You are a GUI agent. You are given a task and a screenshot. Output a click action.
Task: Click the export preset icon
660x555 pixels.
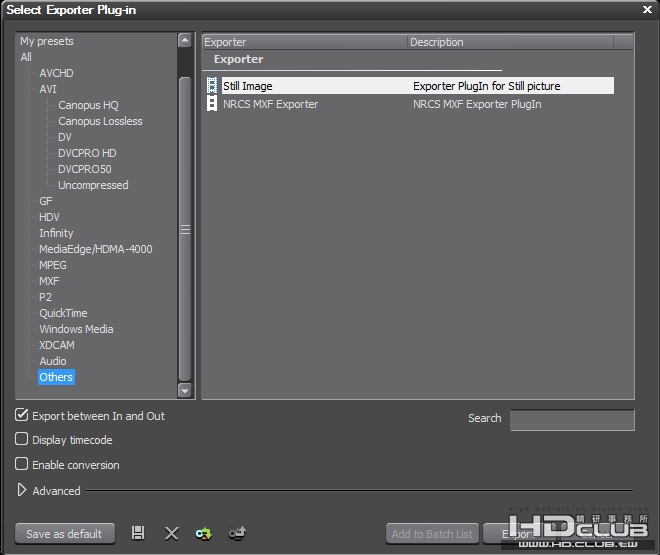coord(237,533)
